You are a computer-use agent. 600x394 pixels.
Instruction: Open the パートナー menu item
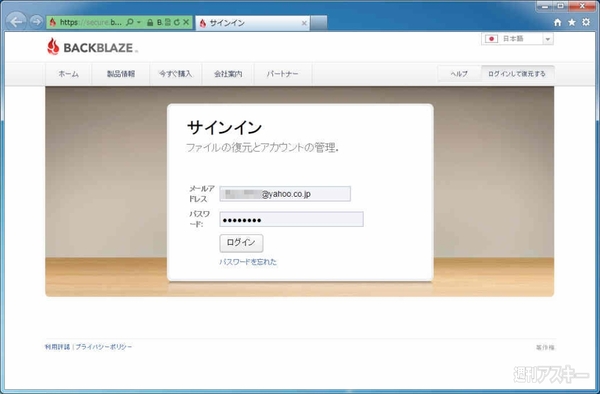(x=282, y=74)
